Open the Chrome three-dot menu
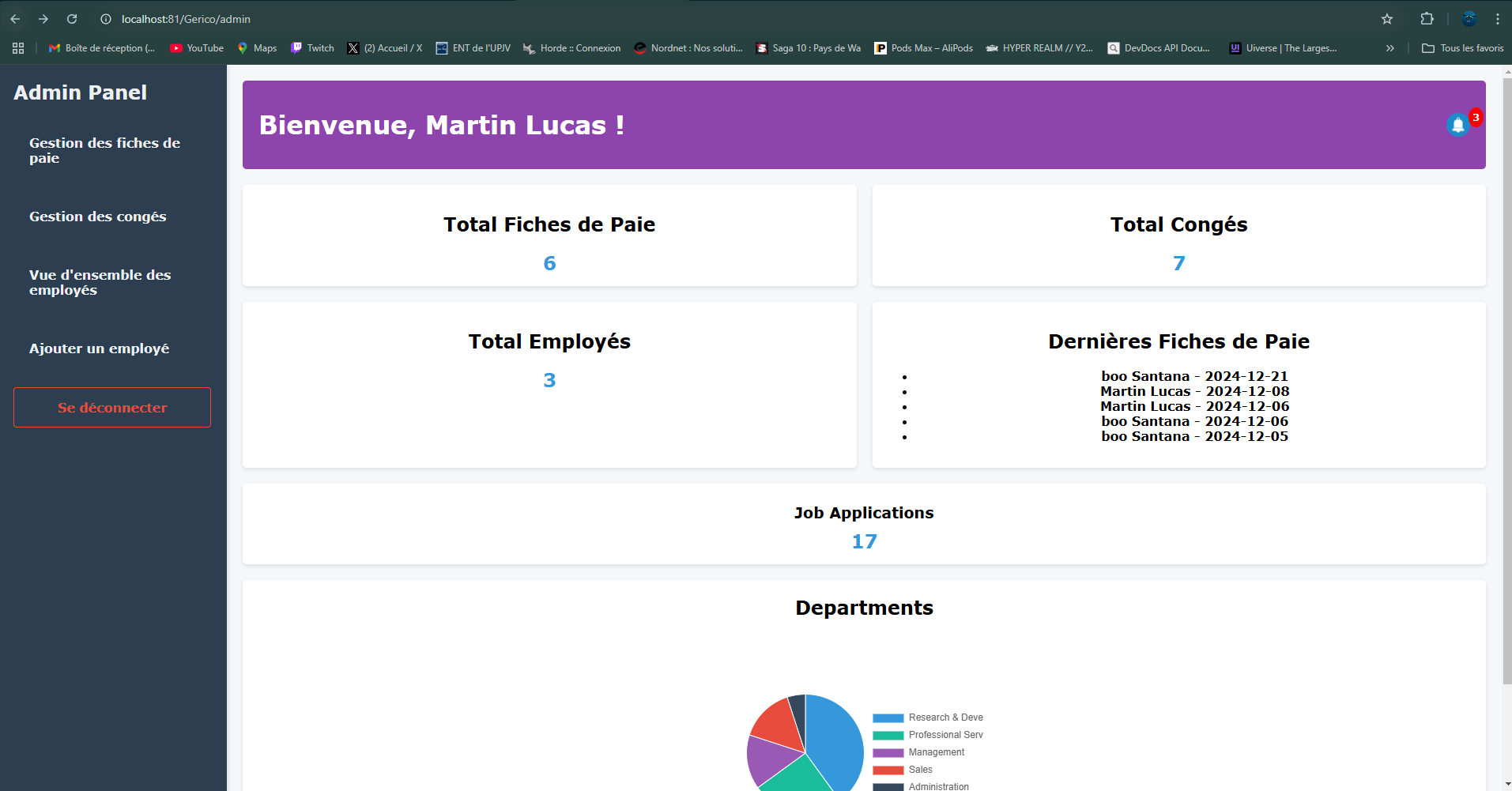This screenshot has width=1512, height=791. coord(1498,19)
